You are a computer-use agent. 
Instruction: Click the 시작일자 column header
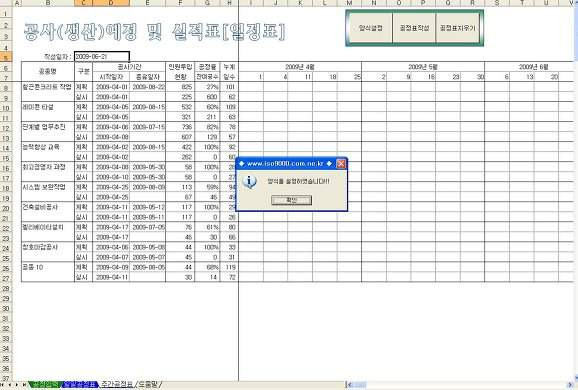[x=111, y=77]
